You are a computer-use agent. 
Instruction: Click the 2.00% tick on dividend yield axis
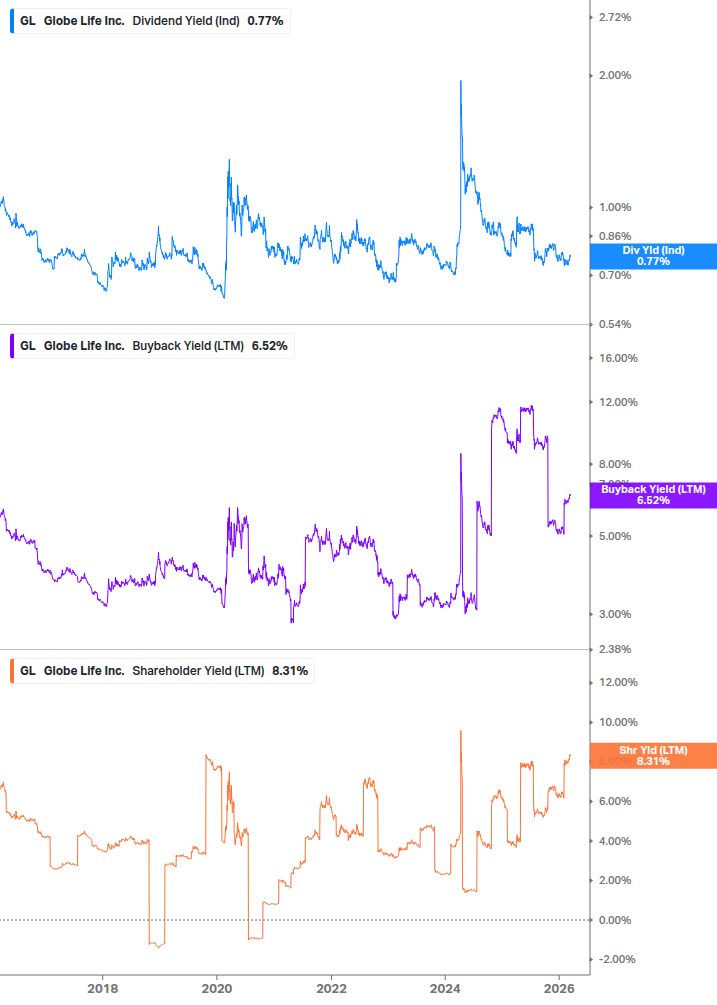click(615, 76)
